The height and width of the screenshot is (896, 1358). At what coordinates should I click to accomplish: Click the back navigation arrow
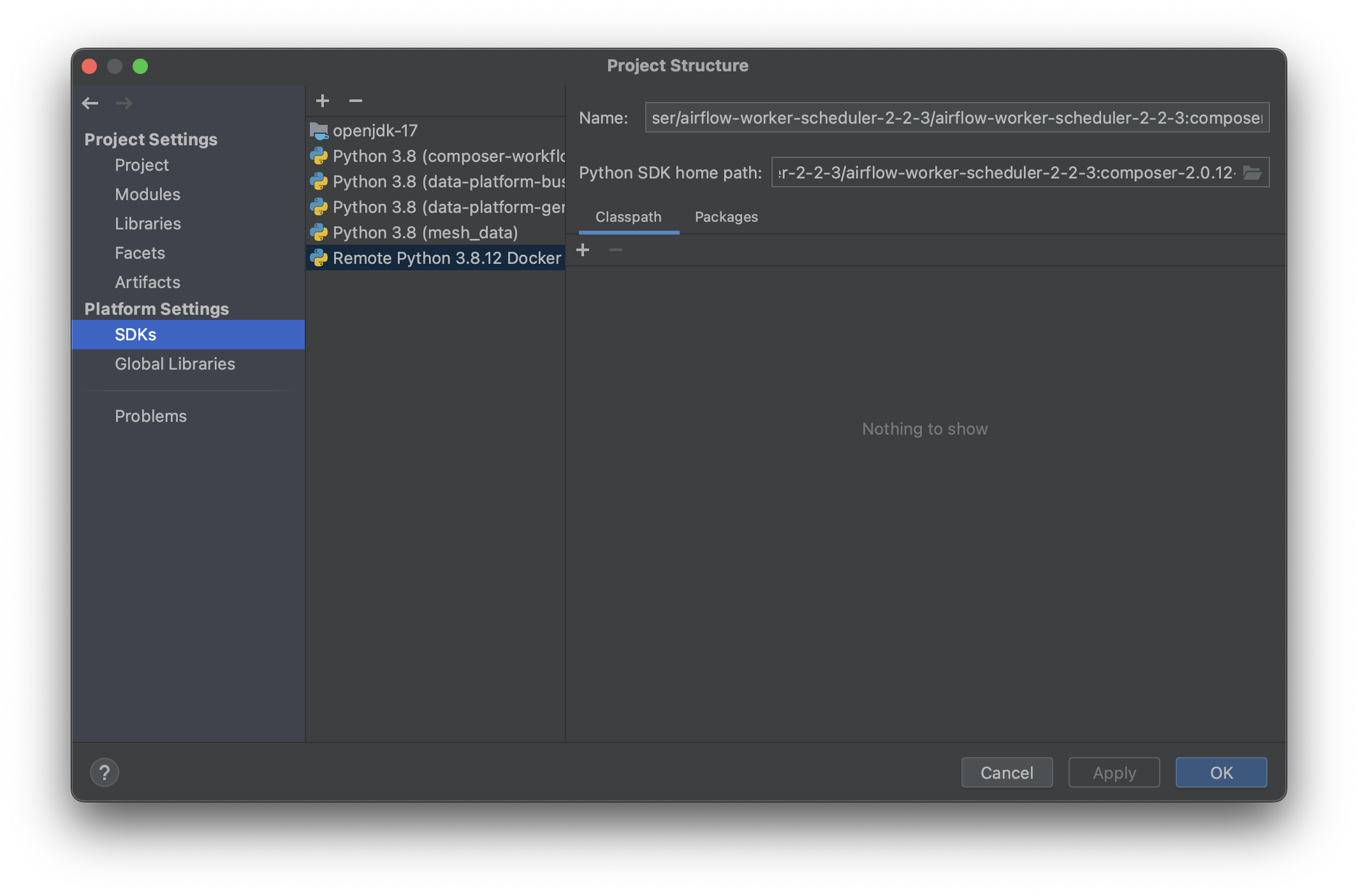pyautogui.click(x=90, y=103)
